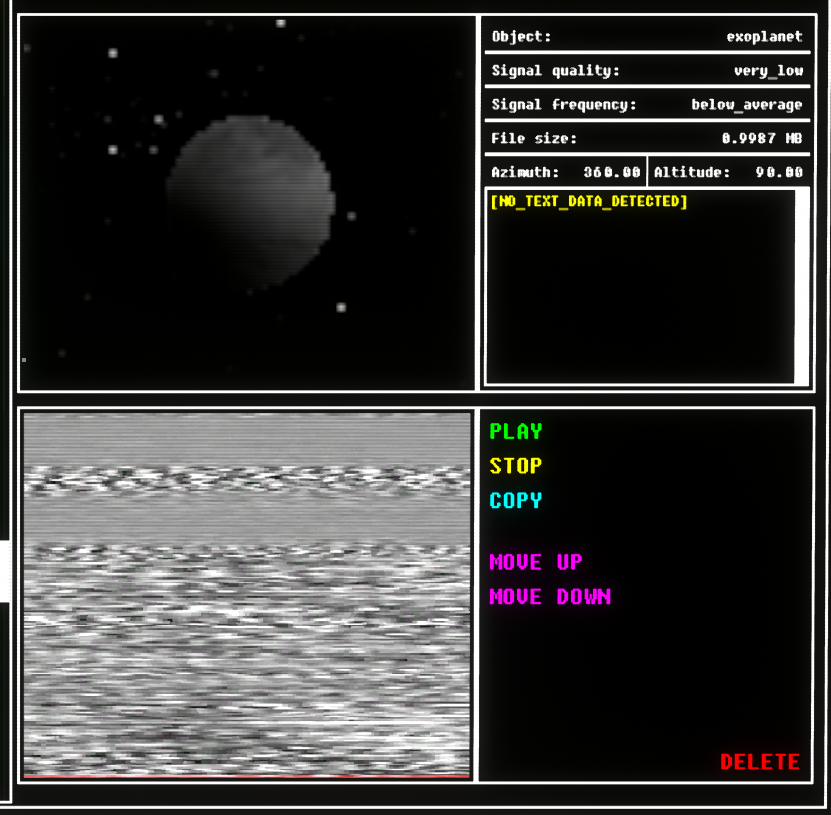Click the Azimuth 360.00 field
The height and width of the screenshot is (815, 831).
click(565, 172)
